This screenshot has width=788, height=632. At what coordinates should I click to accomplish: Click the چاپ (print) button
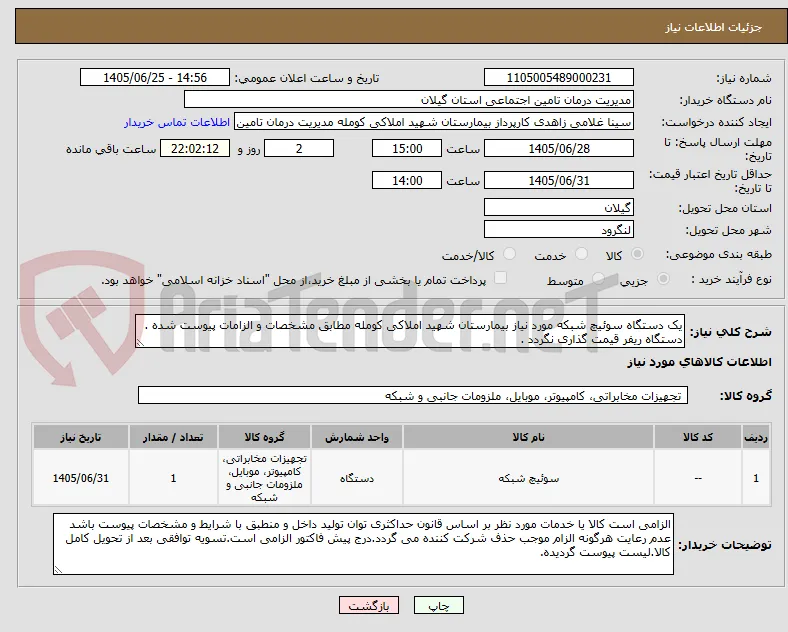pyautogui.click(x=438, y=605)
